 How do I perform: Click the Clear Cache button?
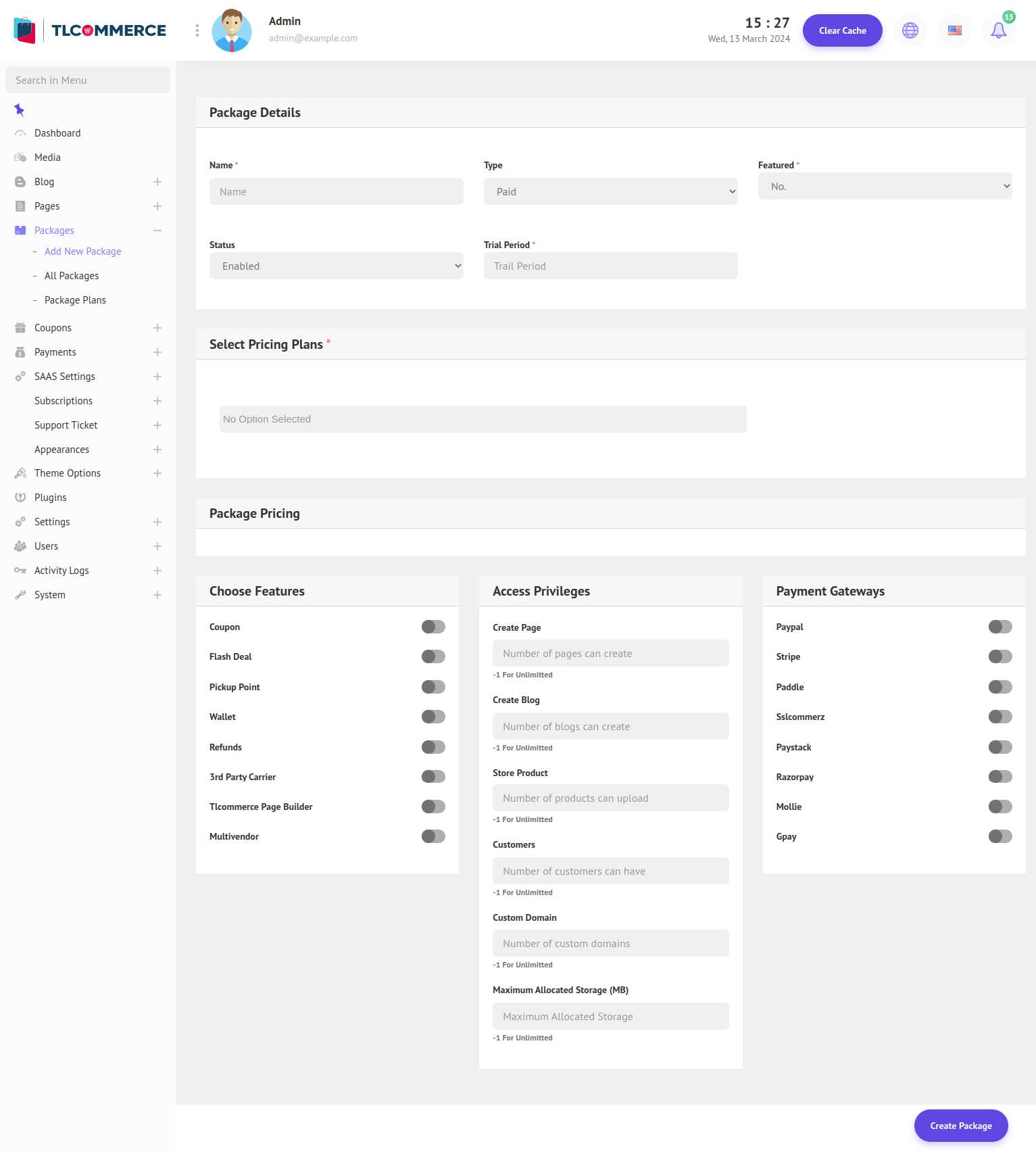click(x=842, y=30)
